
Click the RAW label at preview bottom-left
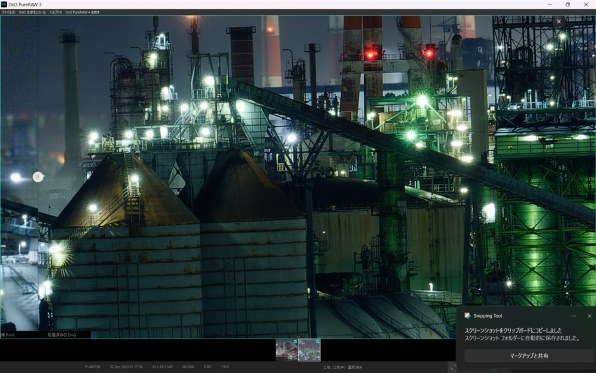pos(8,335)
